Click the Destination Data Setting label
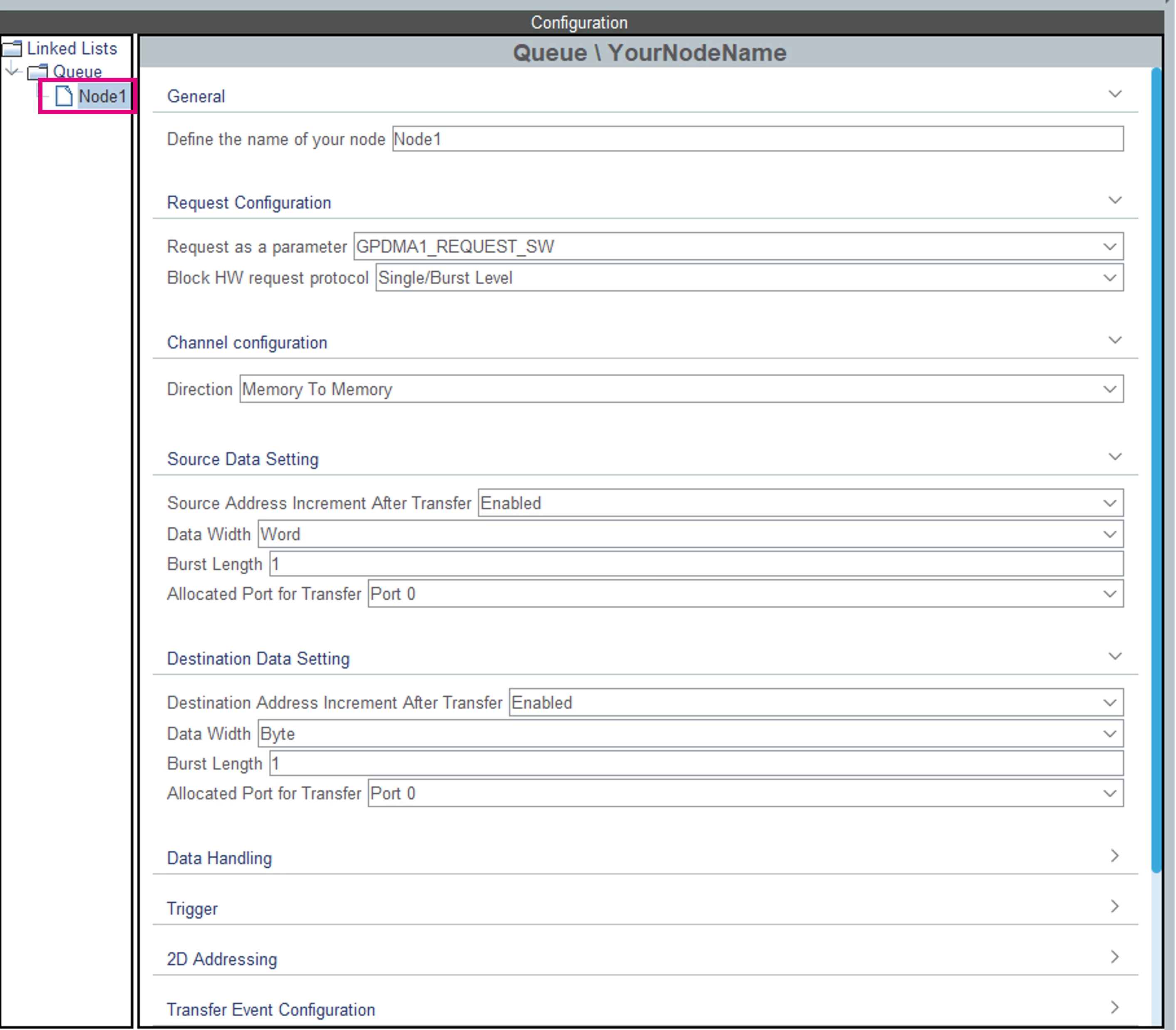 point(258,659)
